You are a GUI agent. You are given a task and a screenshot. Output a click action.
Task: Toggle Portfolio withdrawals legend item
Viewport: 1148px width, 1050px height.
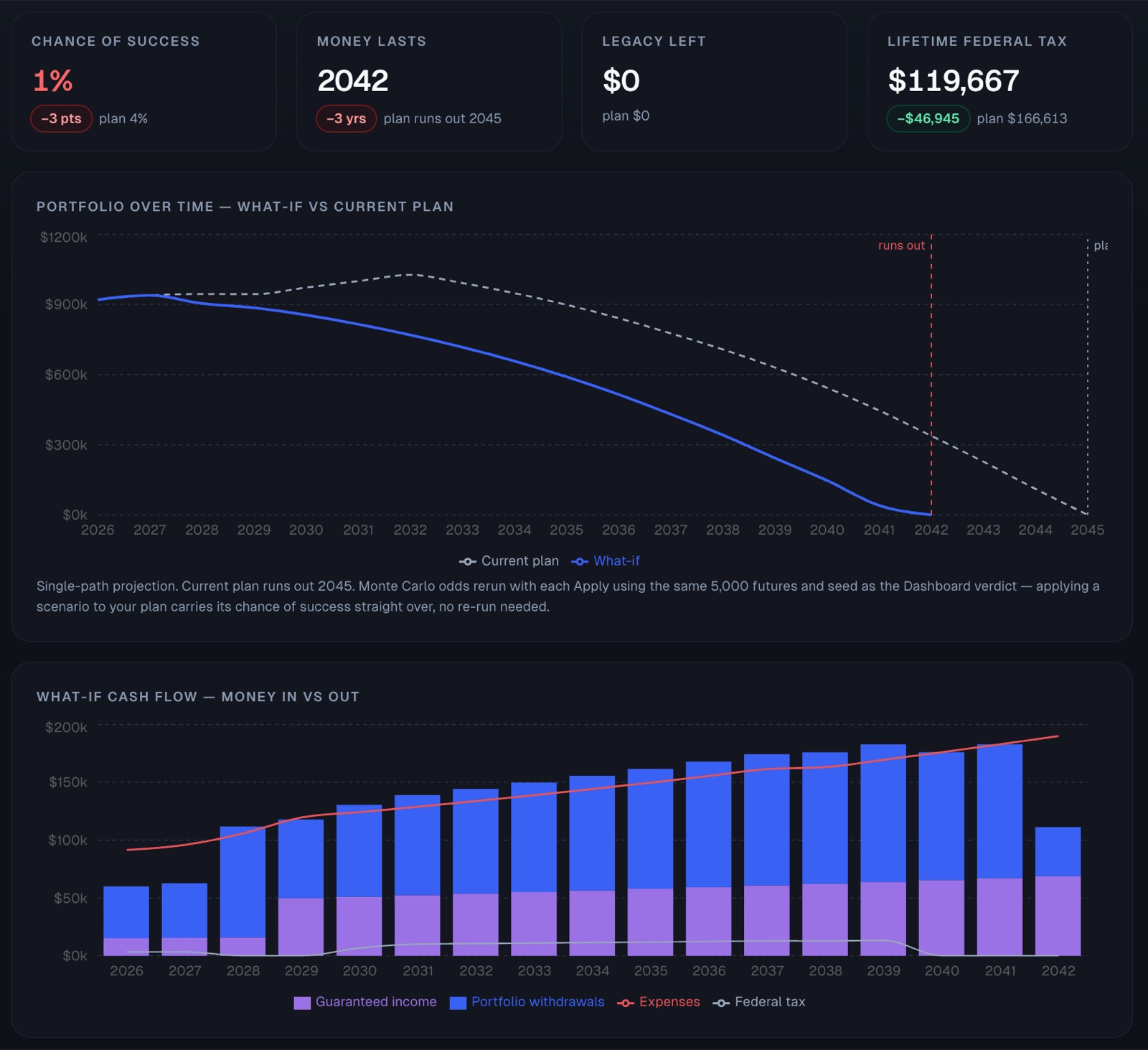click(x=527, y=1002)
